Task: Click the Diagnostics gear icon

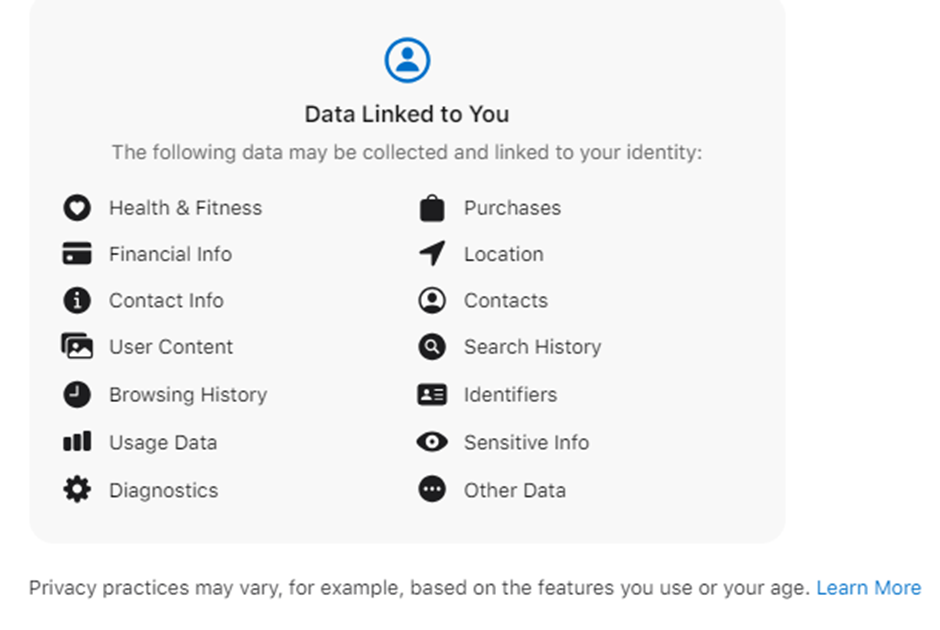Action: (78, 489)
